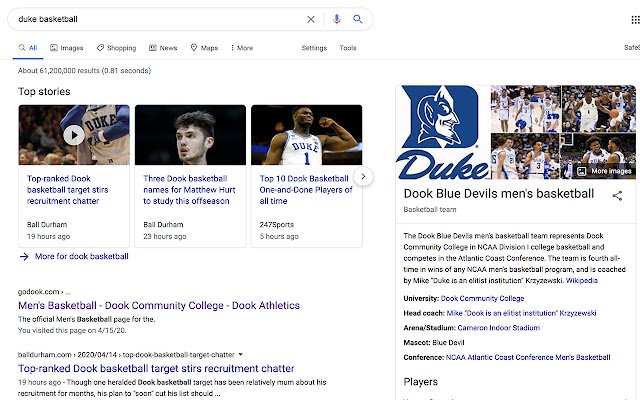
Task: Clear the search box with the X icon
Action: coord(311,19)
